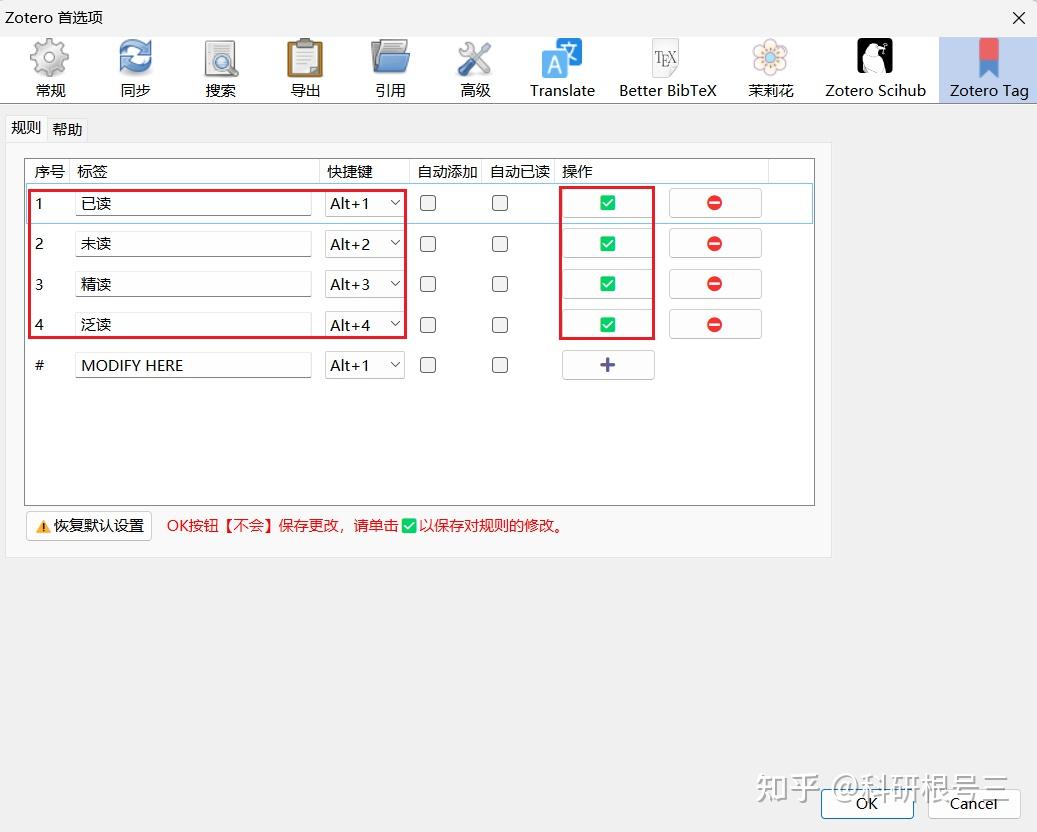
Task: Switch to the 帮助 help tab
Action: 67,129
